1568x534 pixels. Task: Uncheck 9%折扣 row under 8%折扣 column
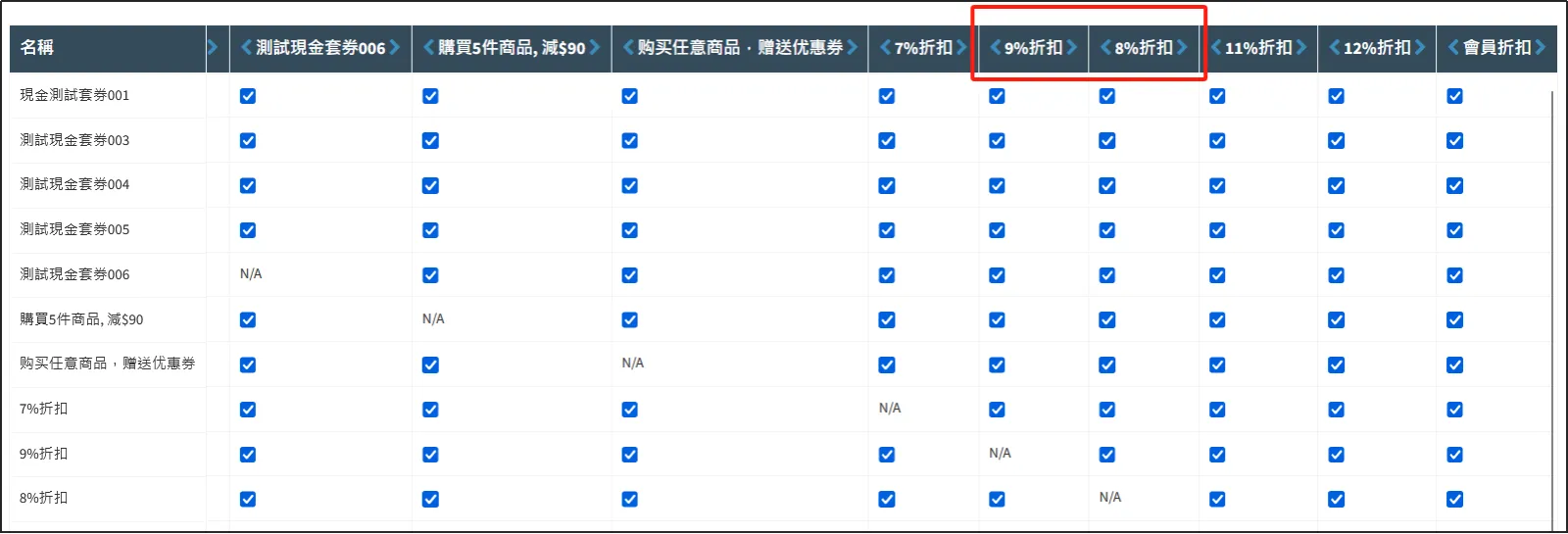pyautogui.click(x=1107, y=455)
